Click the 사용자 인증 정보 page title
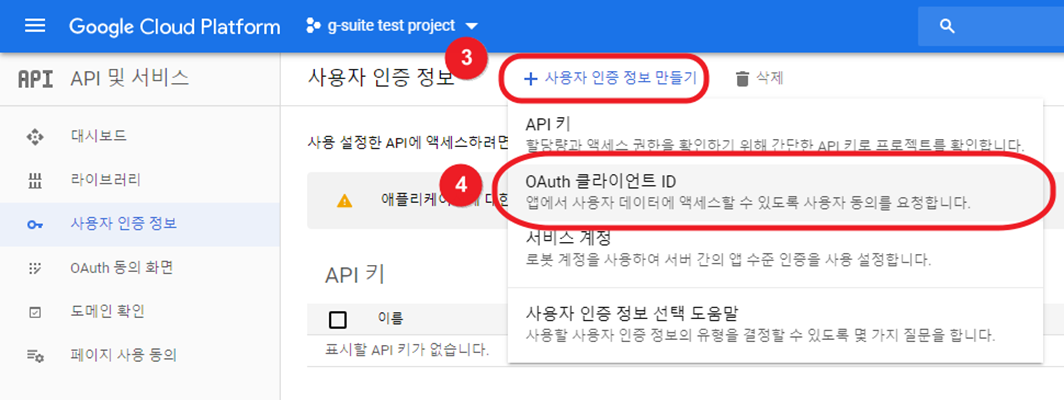Viewport: 1064px width, 400px height. 381,77
